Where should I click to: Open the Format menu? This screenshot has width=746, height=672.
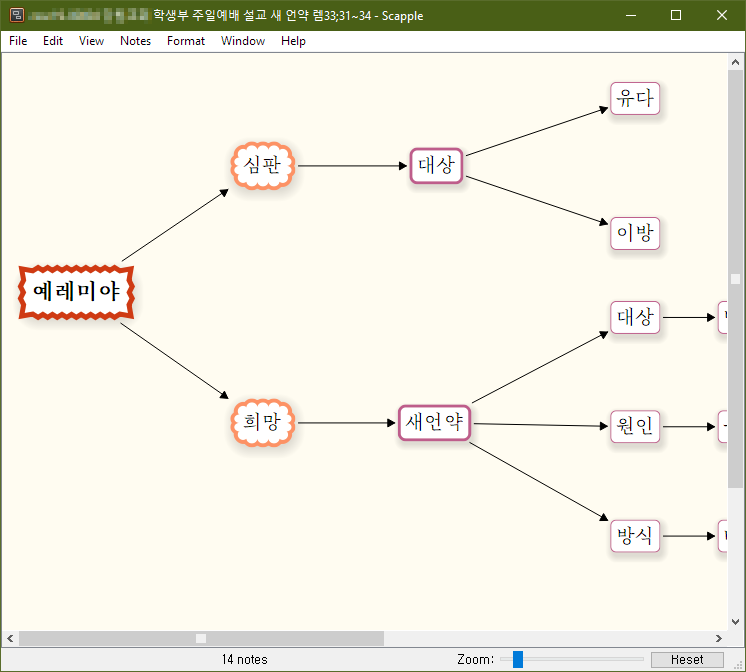tap(186, 41)
